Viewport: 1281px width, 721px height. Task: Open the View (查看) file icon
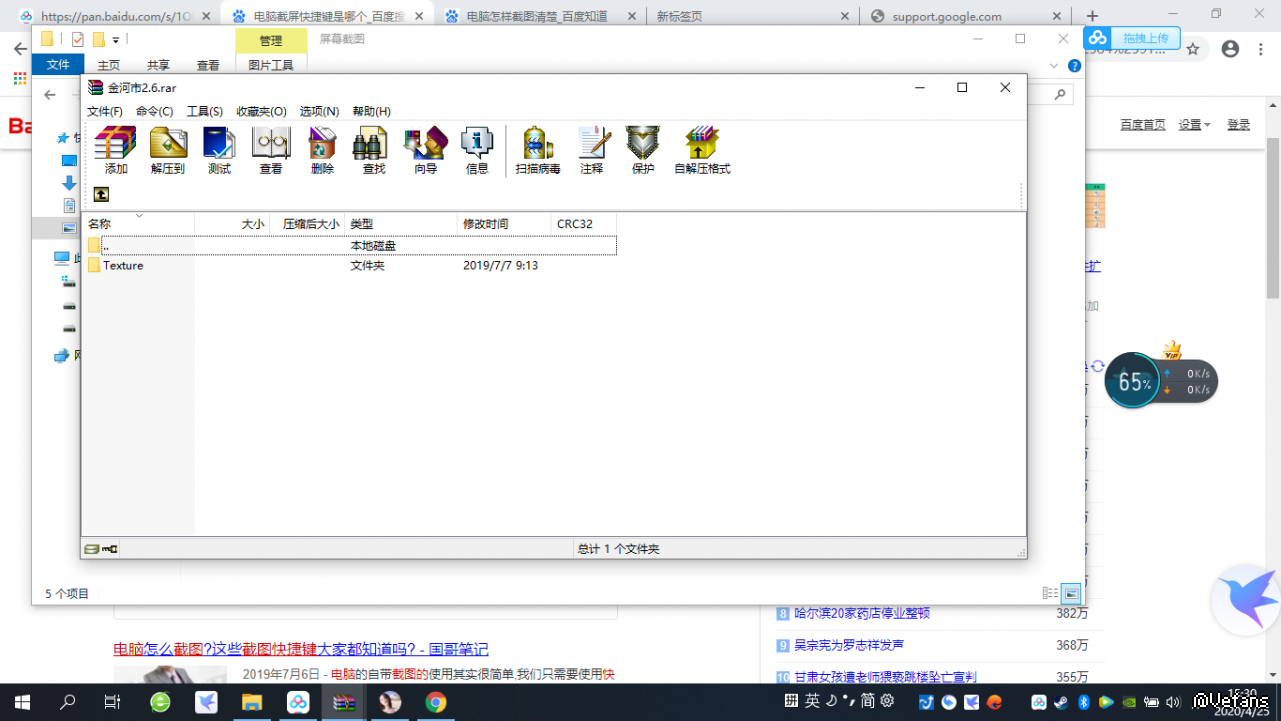click(271, 150)
